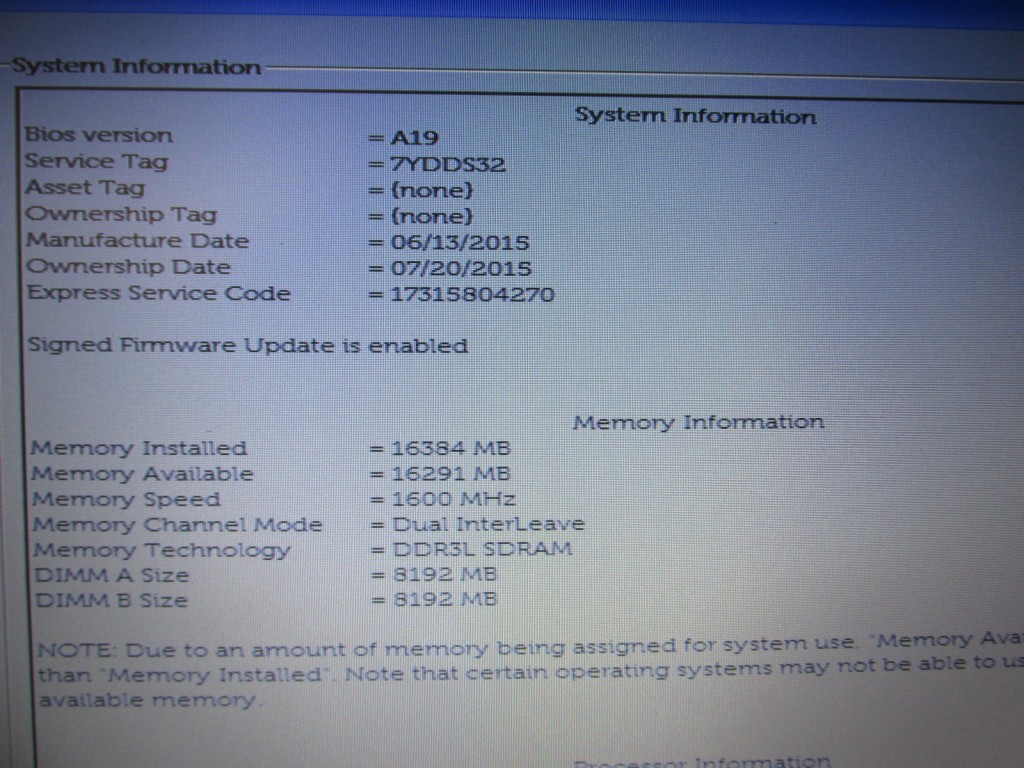The width and height of the screenshot is (1024, 768).
Task: Click the Bios version value A19
Action: coord(414,138)
